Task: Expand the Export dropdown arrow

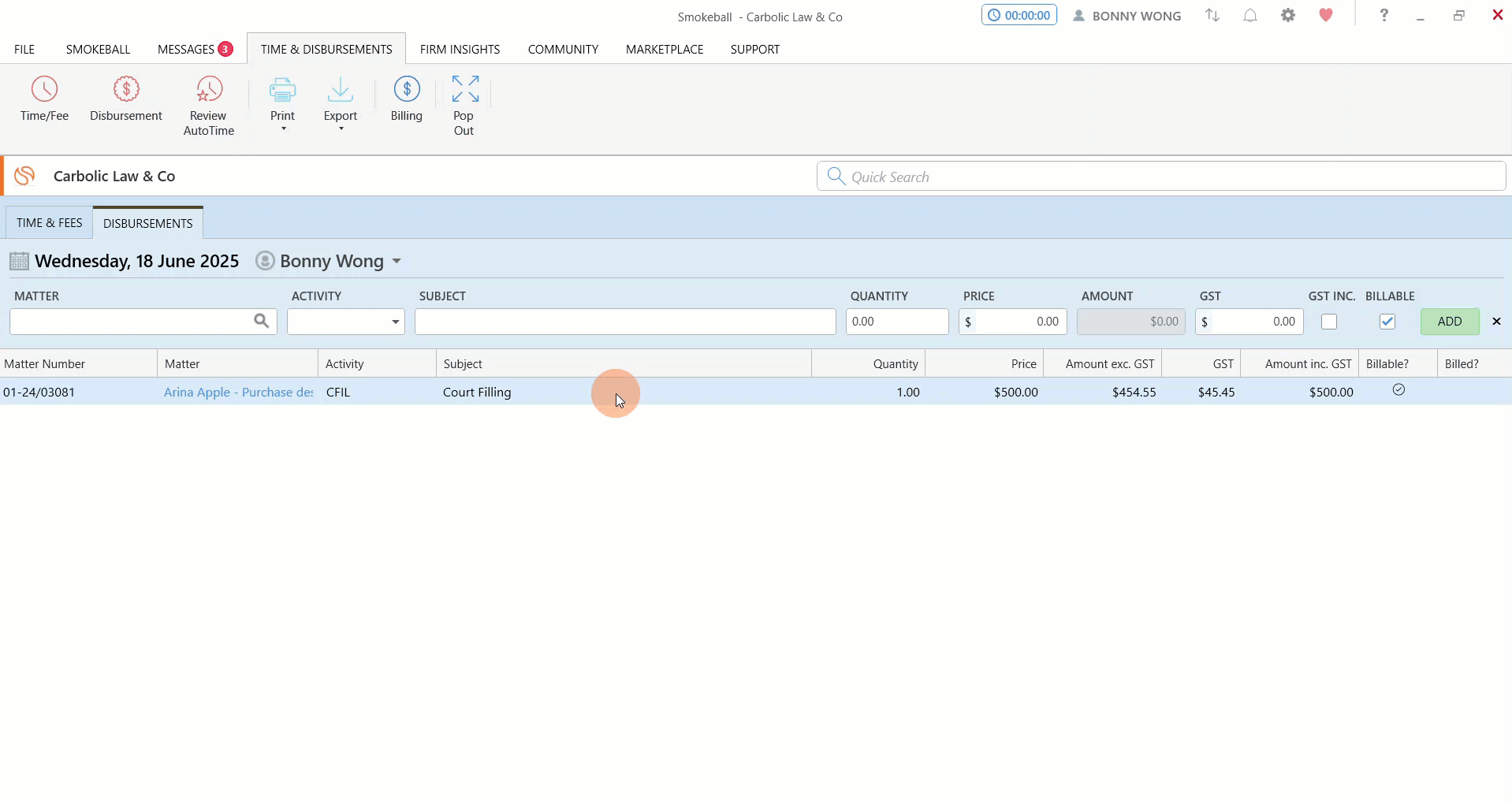Action: (341, 128)
